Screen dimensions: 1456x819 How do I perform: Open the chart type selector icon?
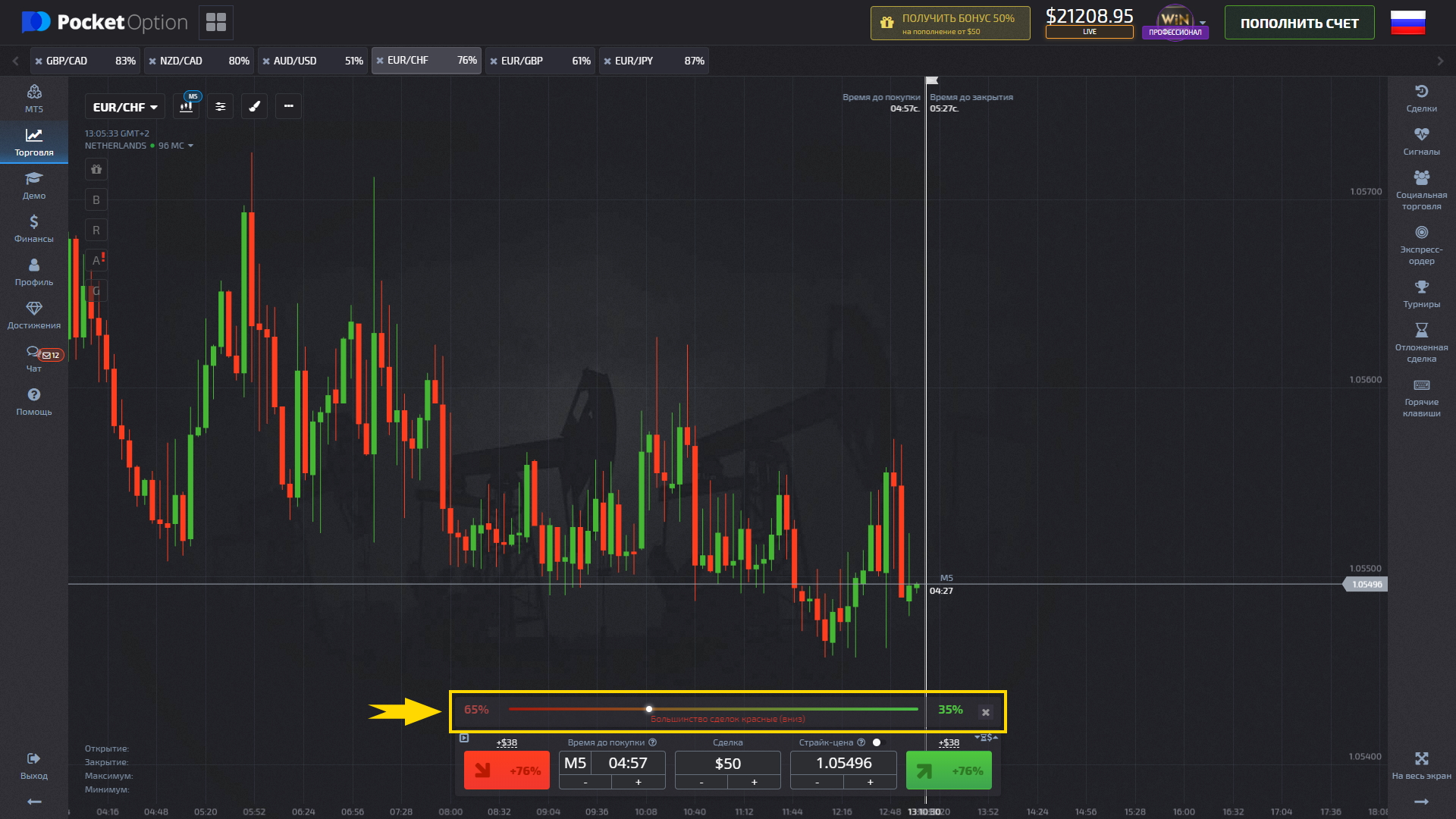click(186, 106)
